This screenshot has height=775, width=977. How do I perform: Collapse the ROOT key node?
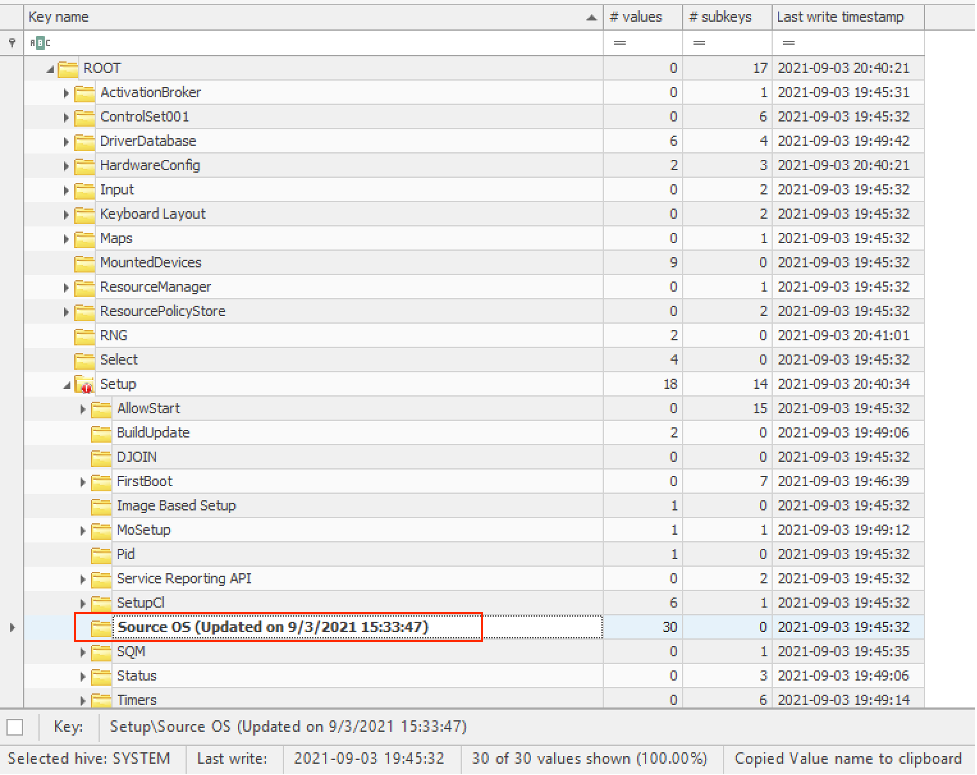coord(52,68)
